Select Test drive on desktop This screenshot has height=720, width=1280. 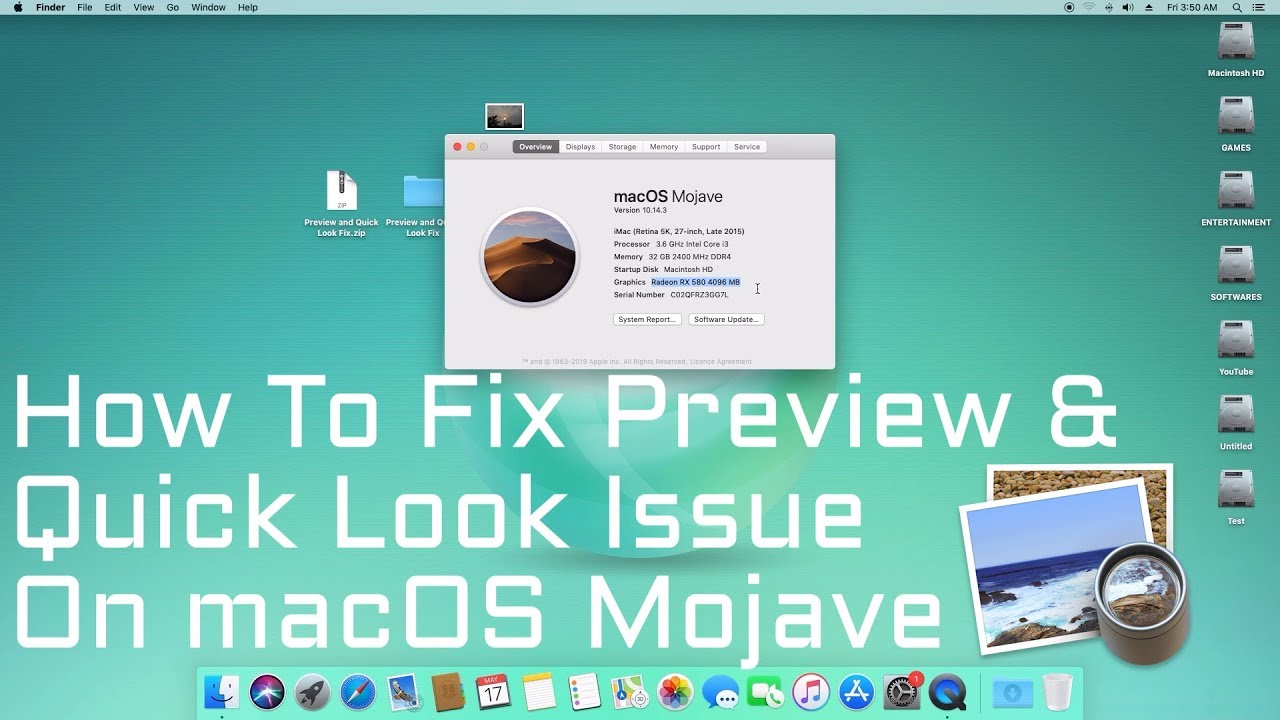[1236, 497]
